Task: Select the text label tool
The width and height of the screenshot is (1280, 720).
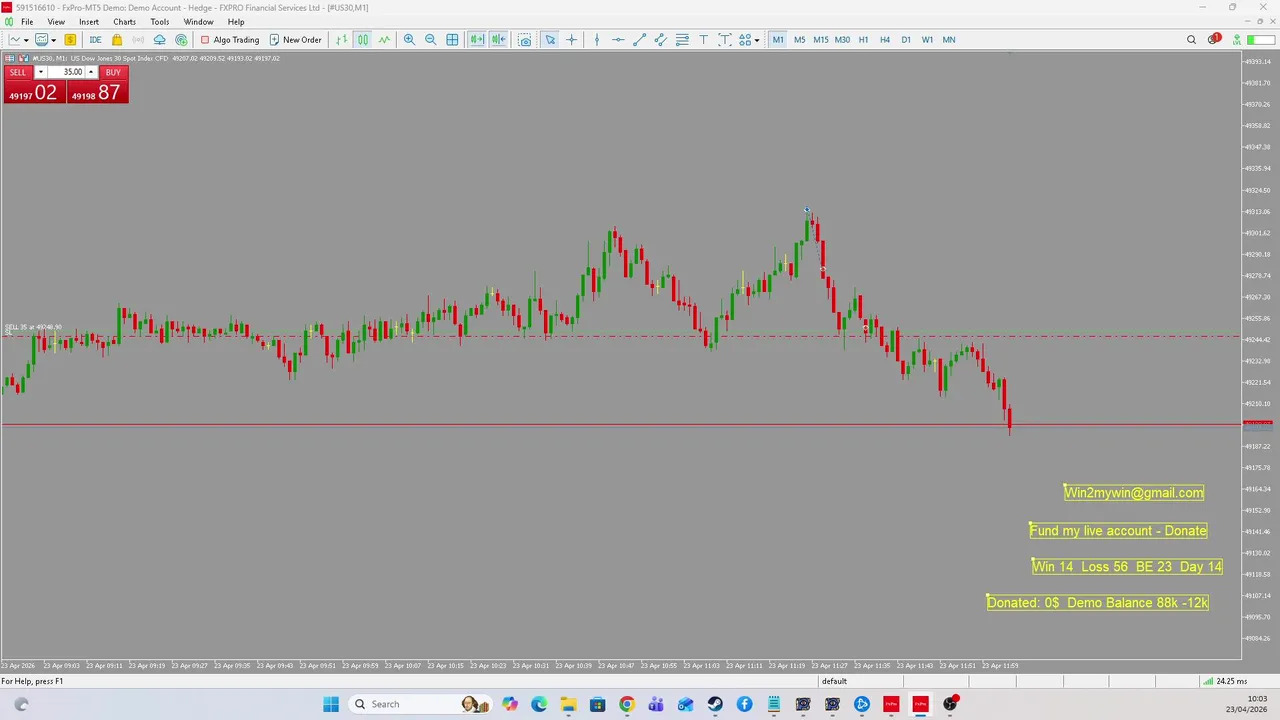Action: pyautogui.click(x=725, y=40)
